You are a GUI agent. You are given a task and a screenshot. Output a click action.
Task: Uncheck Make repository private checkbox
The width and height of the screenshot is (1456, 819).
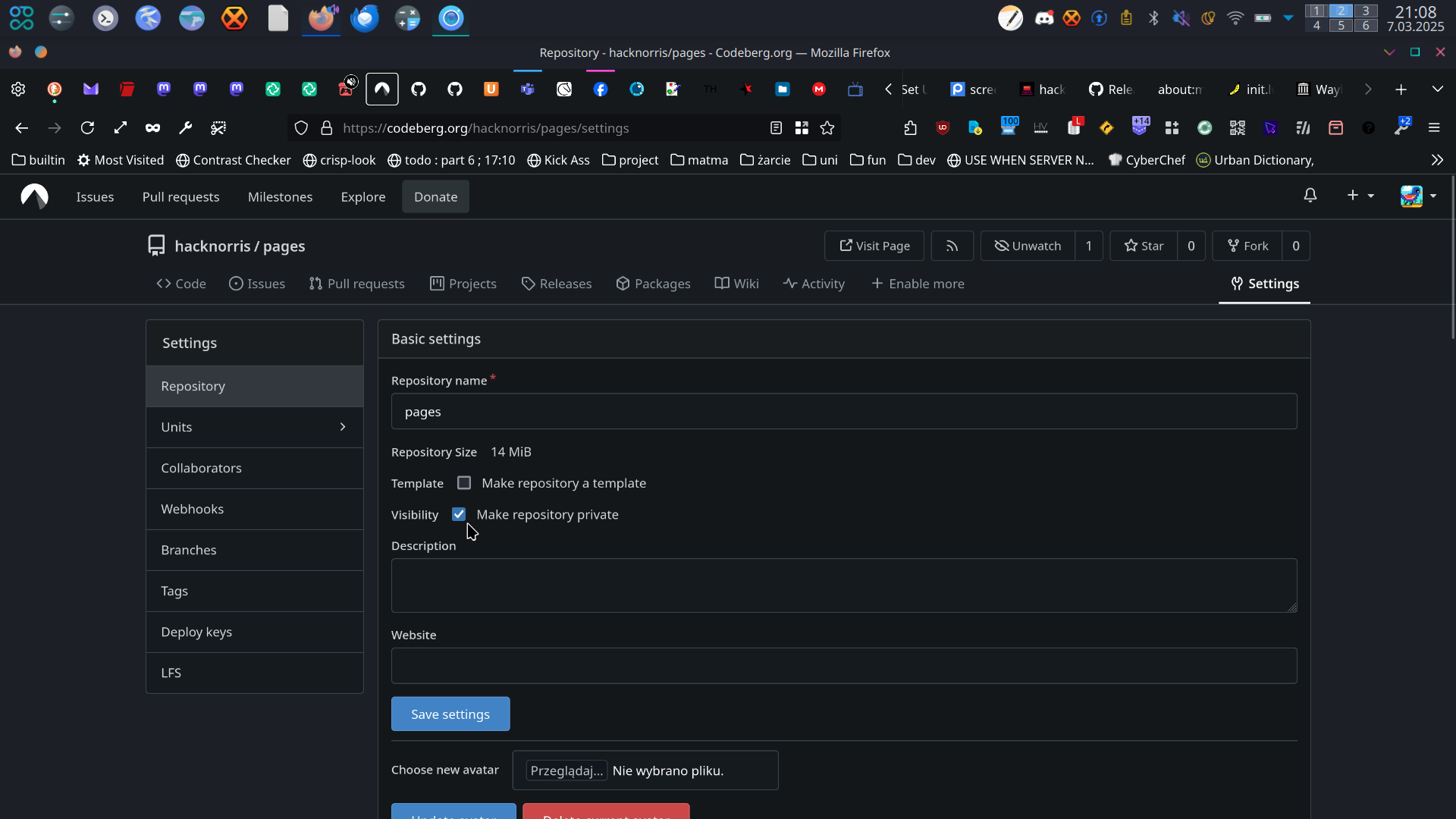tap(459, 514)
